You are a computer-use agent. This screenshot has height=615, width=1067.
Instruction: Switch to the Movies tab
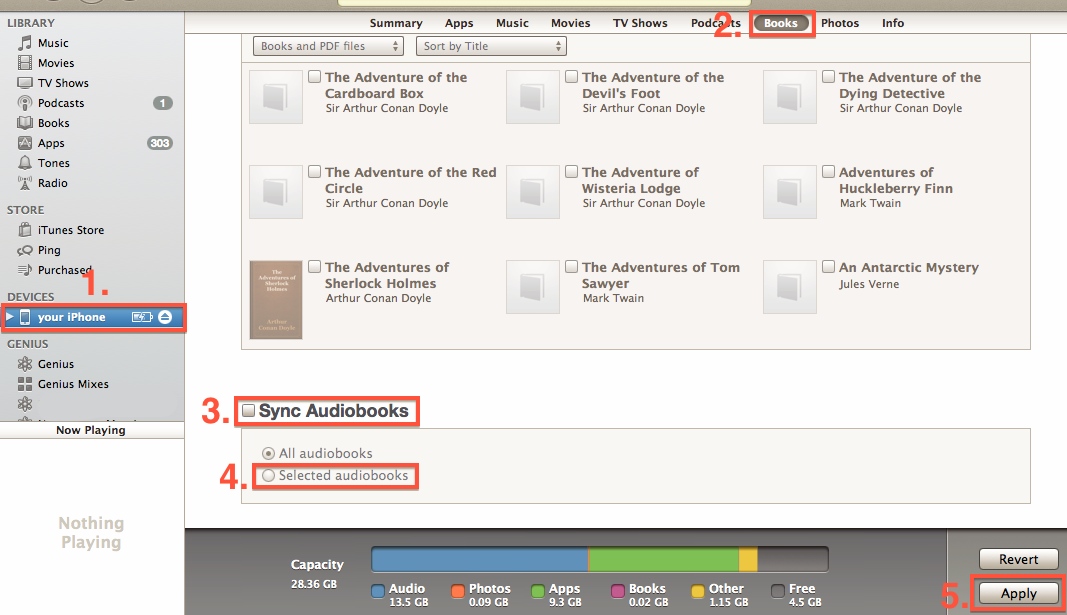point(571,23)
